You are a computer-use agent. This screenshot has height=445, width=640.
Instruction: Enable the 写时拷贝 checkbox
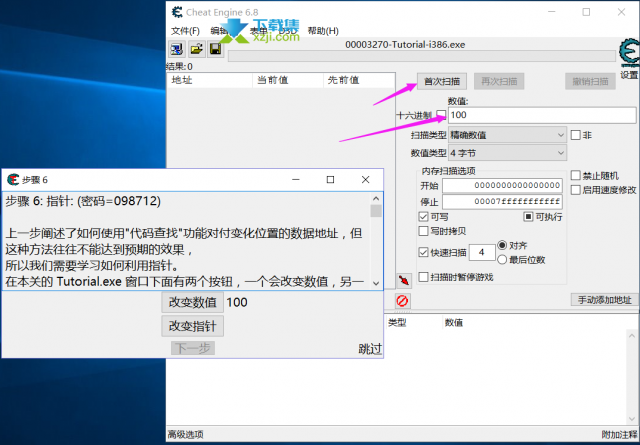424,231
